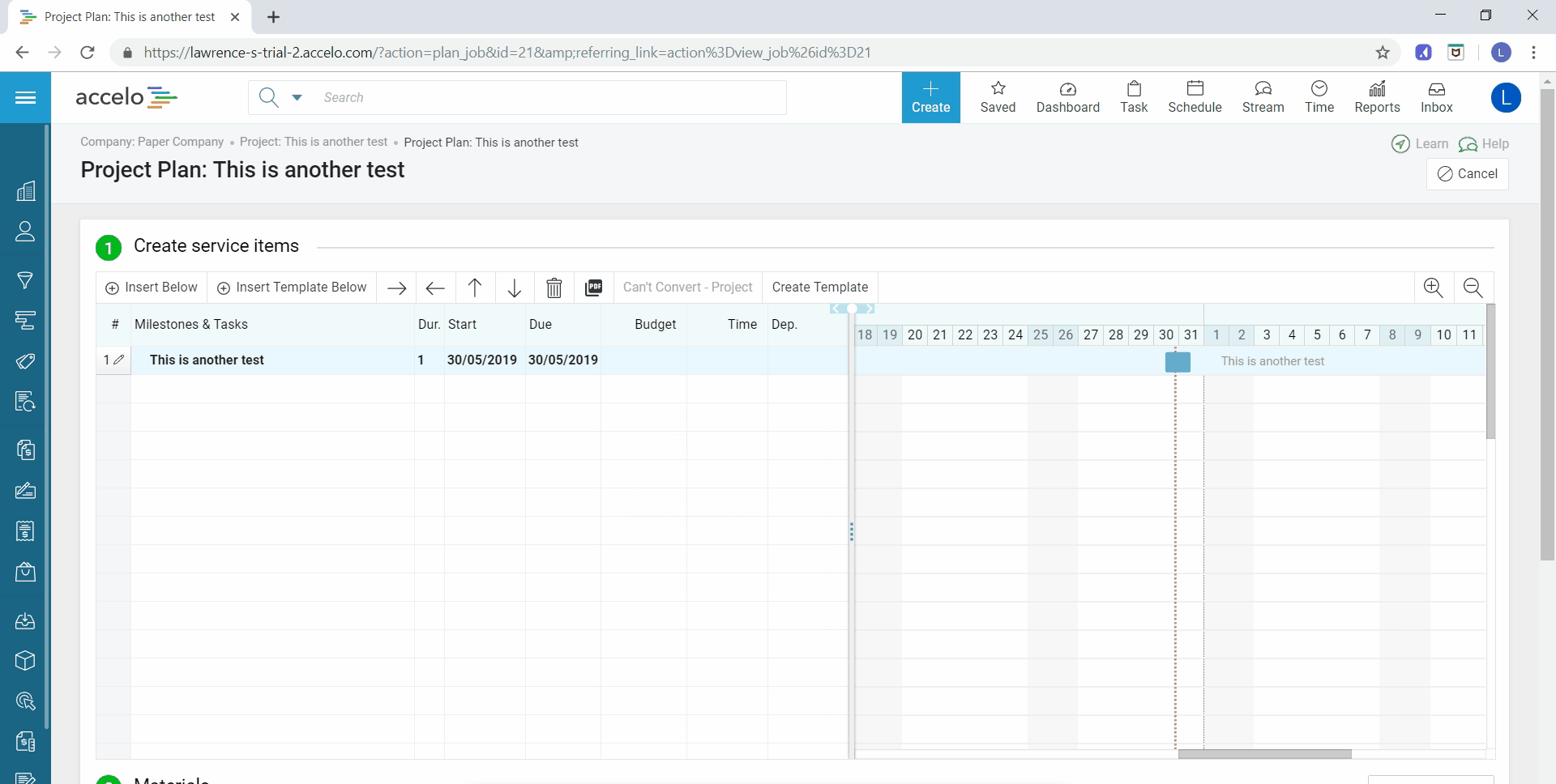Zoom out the Gantt chart
The image size is (1556, 784).
[1473, 288]
